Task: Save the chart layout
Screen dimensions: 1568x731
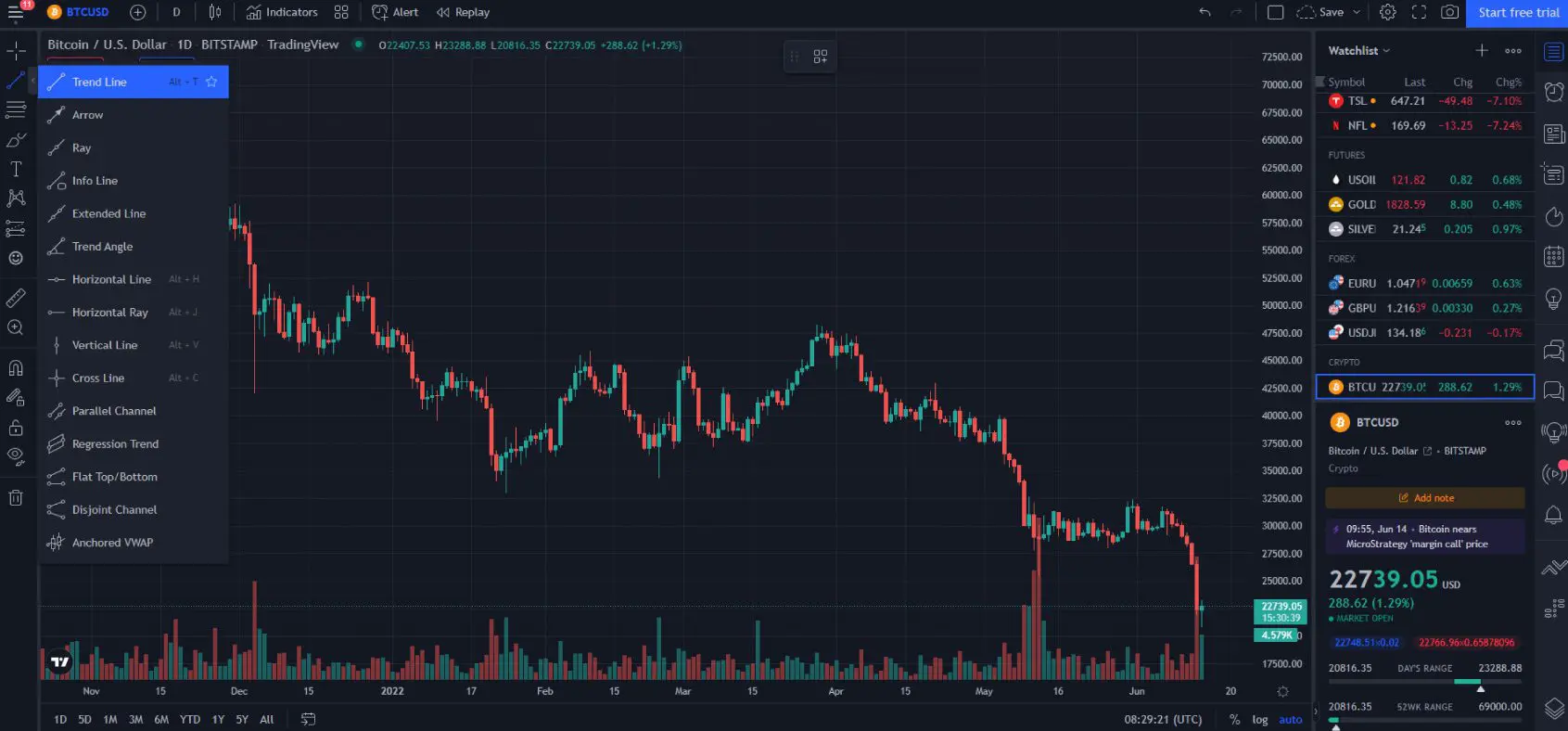Action: [1321, 12]
